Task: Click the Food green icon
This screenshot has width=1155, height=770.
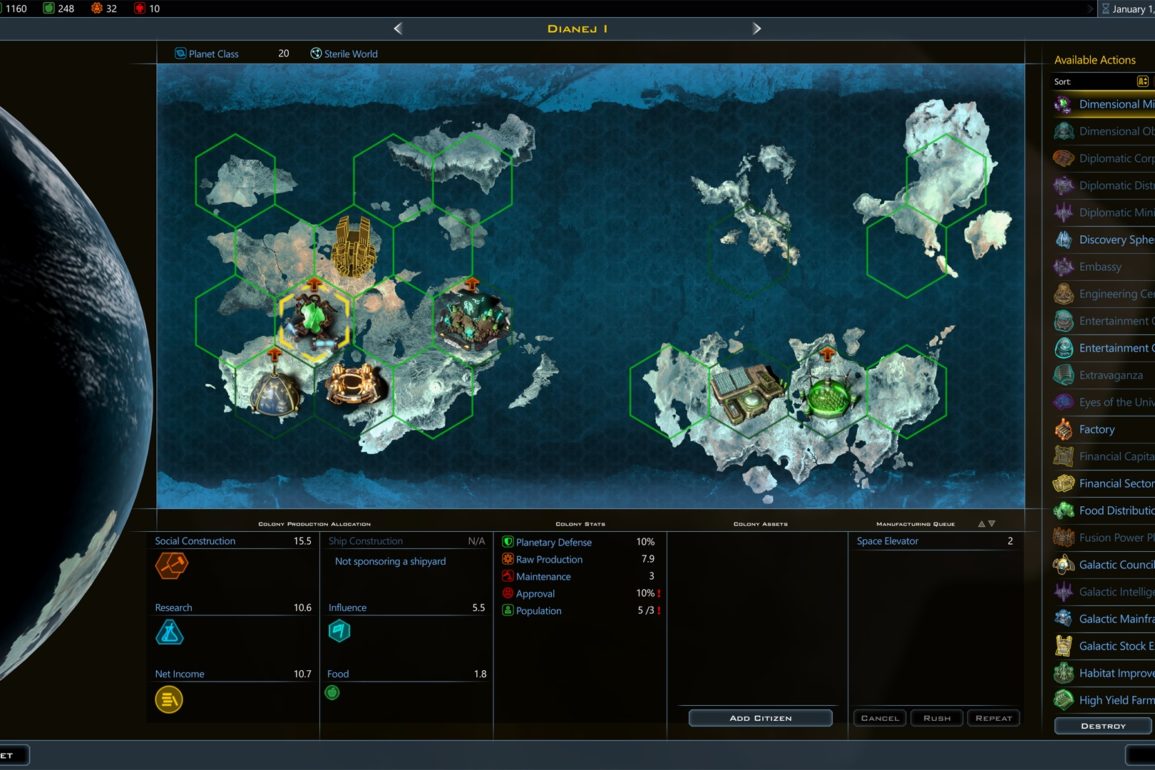Action: point(332,693)
